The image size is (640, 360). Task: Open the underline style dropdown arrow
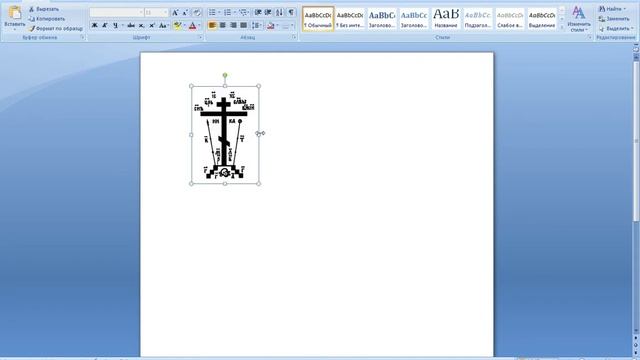(x=122, y=25)
